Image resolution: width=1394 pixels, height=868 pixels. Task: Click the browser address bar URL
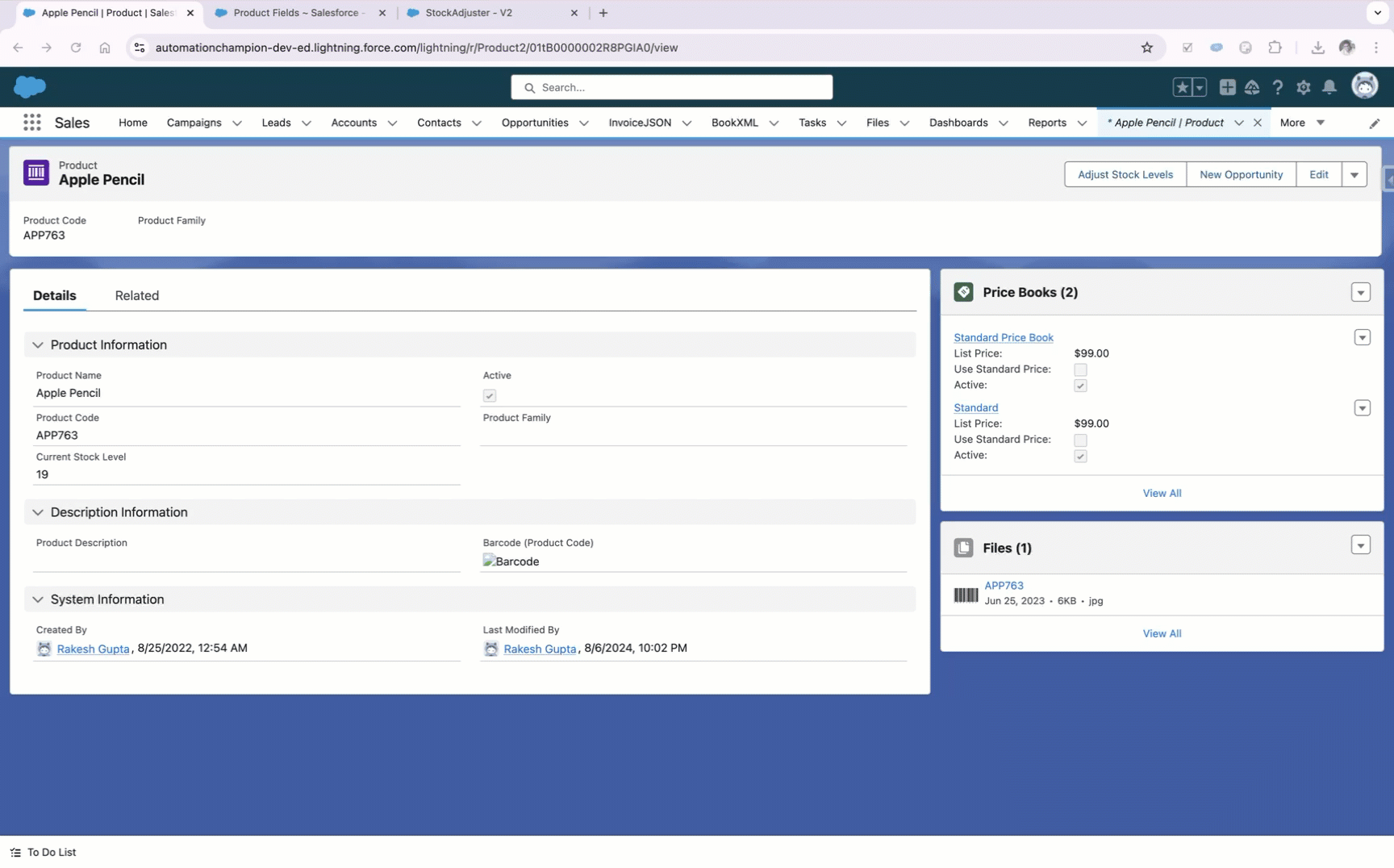click(x=416, y=48)
